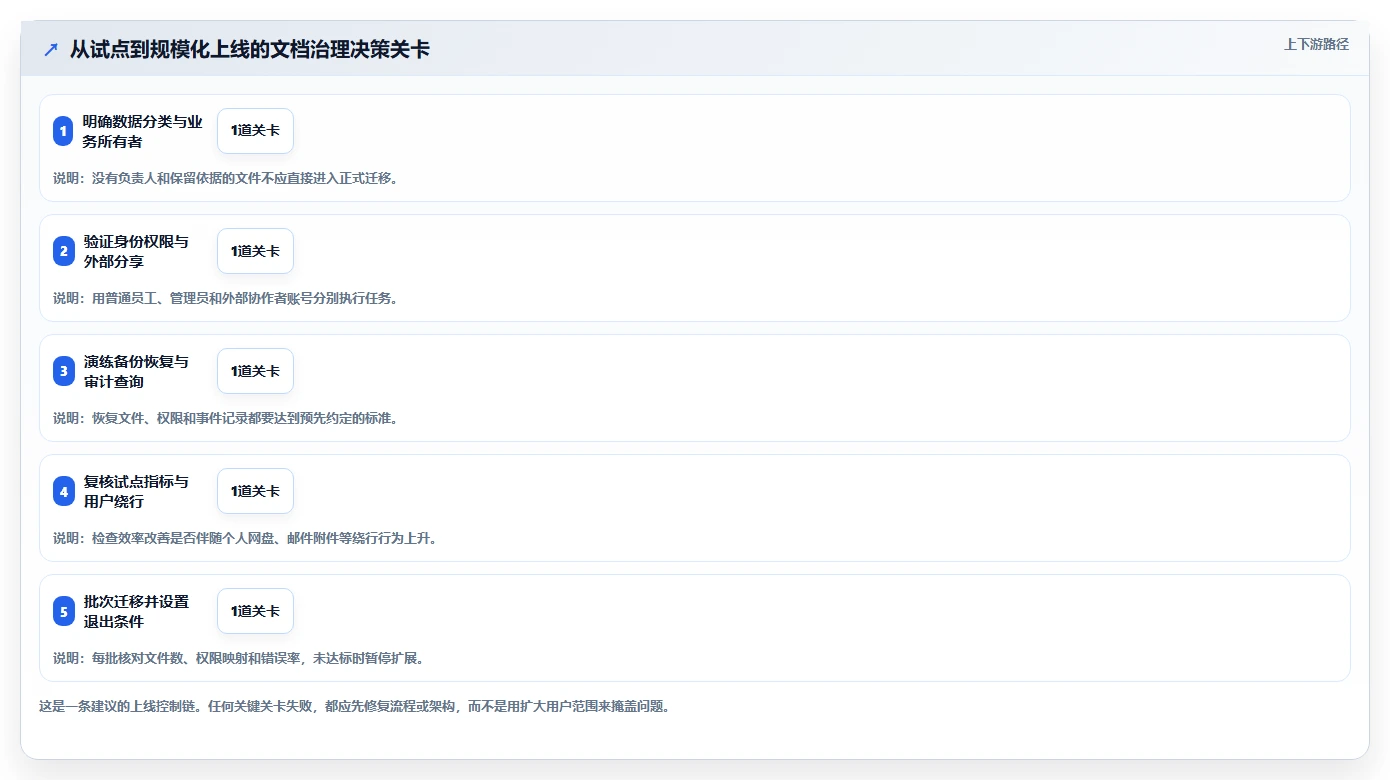Click the note about 个人网盘、邮件附件等绕行行为上升
This screenshot has height=780, width=1390.
click(x=245, y=538)
